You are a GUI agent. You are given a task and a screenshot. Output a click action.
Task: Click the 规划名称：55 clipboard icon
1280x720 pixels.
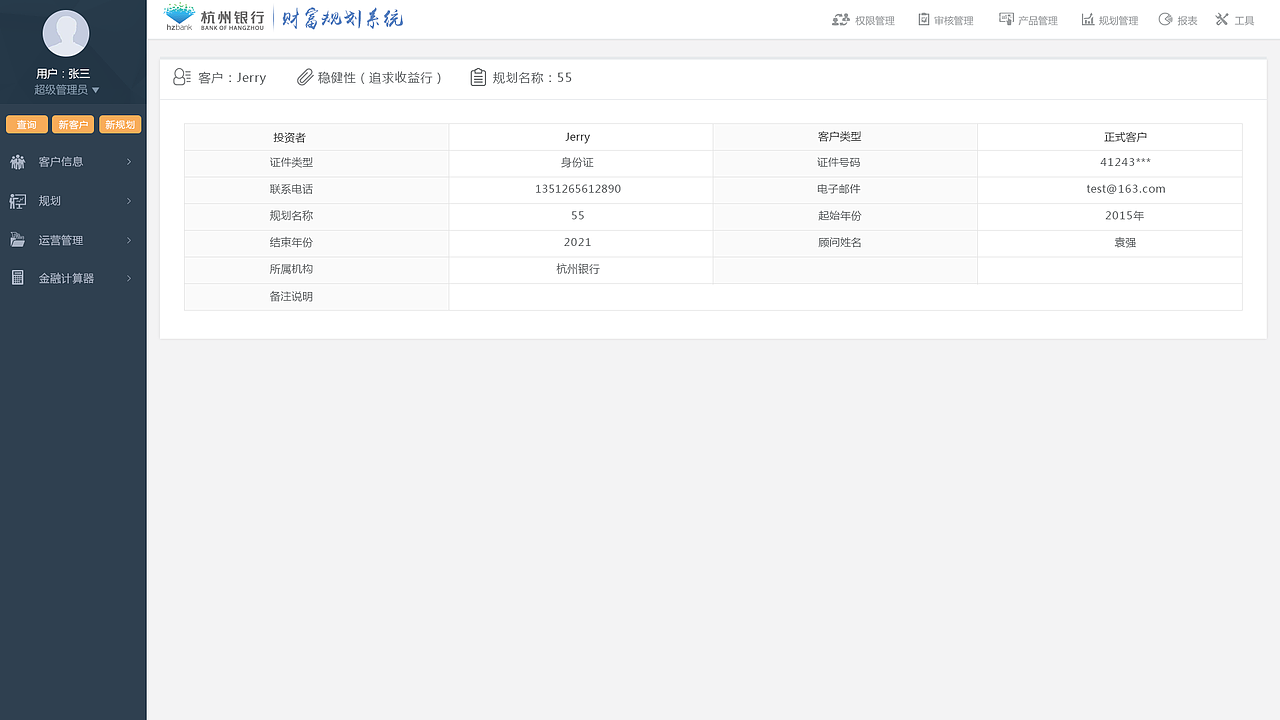coord(478,76)
